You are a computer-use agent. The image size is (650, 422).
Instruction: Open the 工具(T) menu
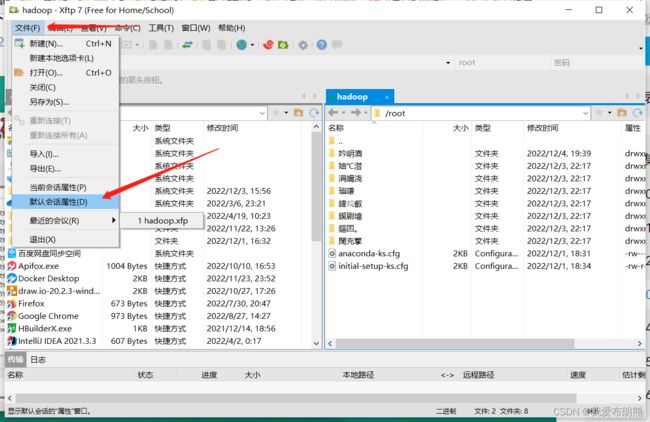(161, 28)
